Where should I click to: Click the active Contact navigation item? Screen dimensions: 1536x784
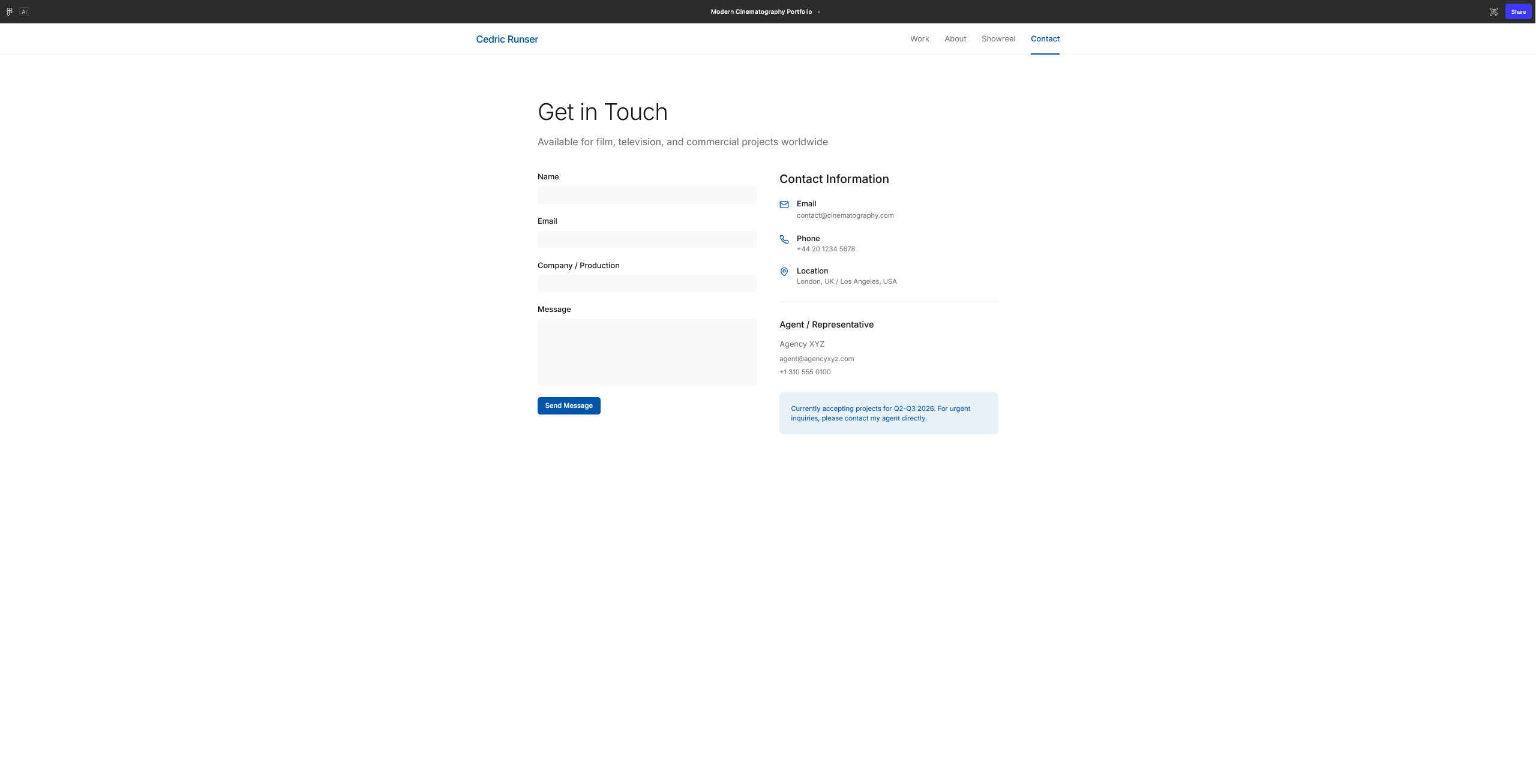click(1045, 38)
